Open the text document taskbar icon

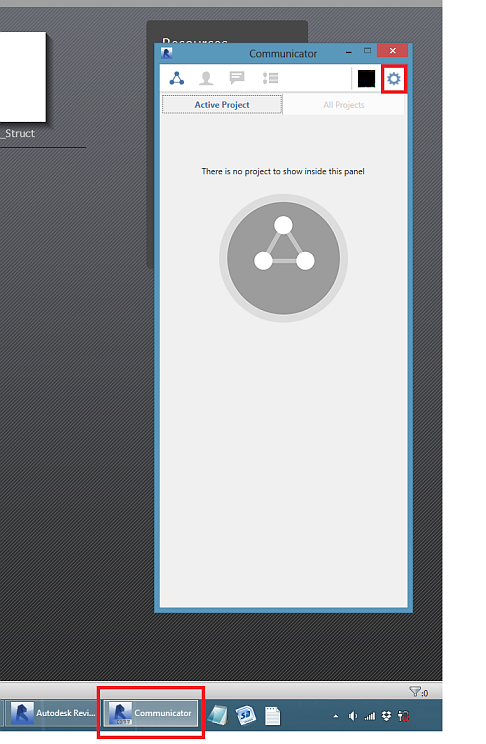point(272,716)
